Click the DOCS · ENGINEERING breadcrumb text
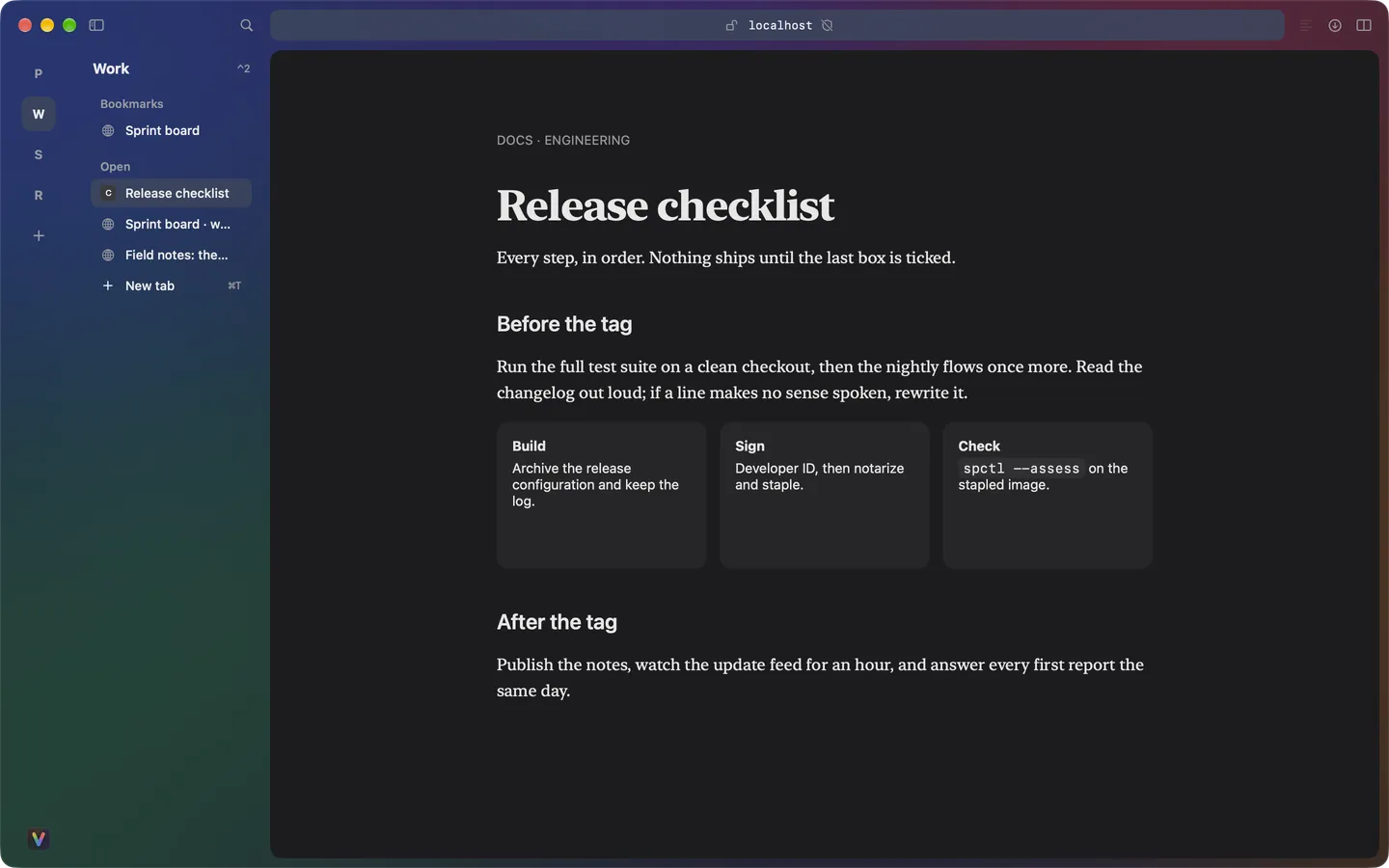 563,140
